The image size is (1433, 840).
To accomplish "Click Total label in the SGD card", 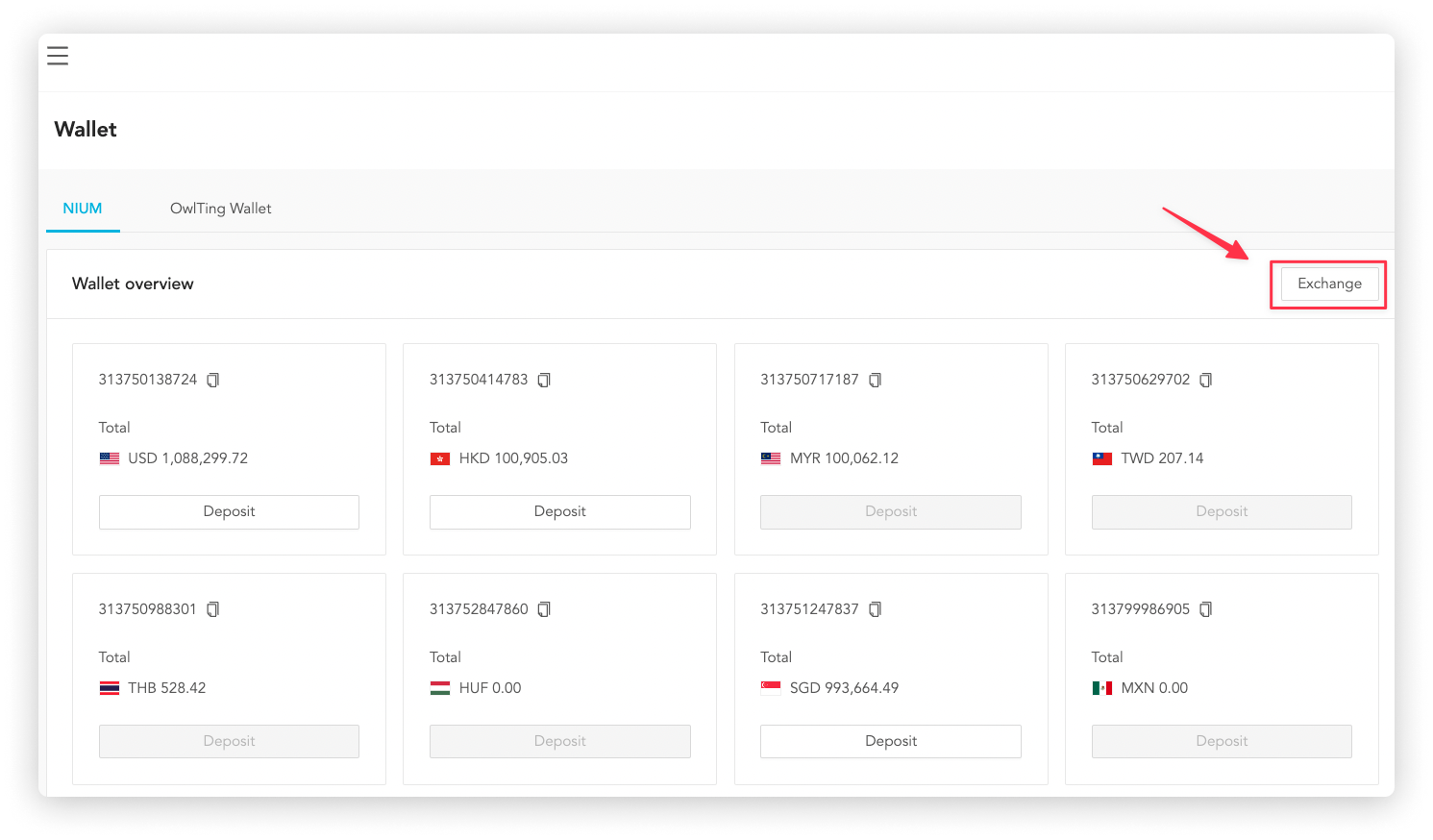I will tap(776, 657).
